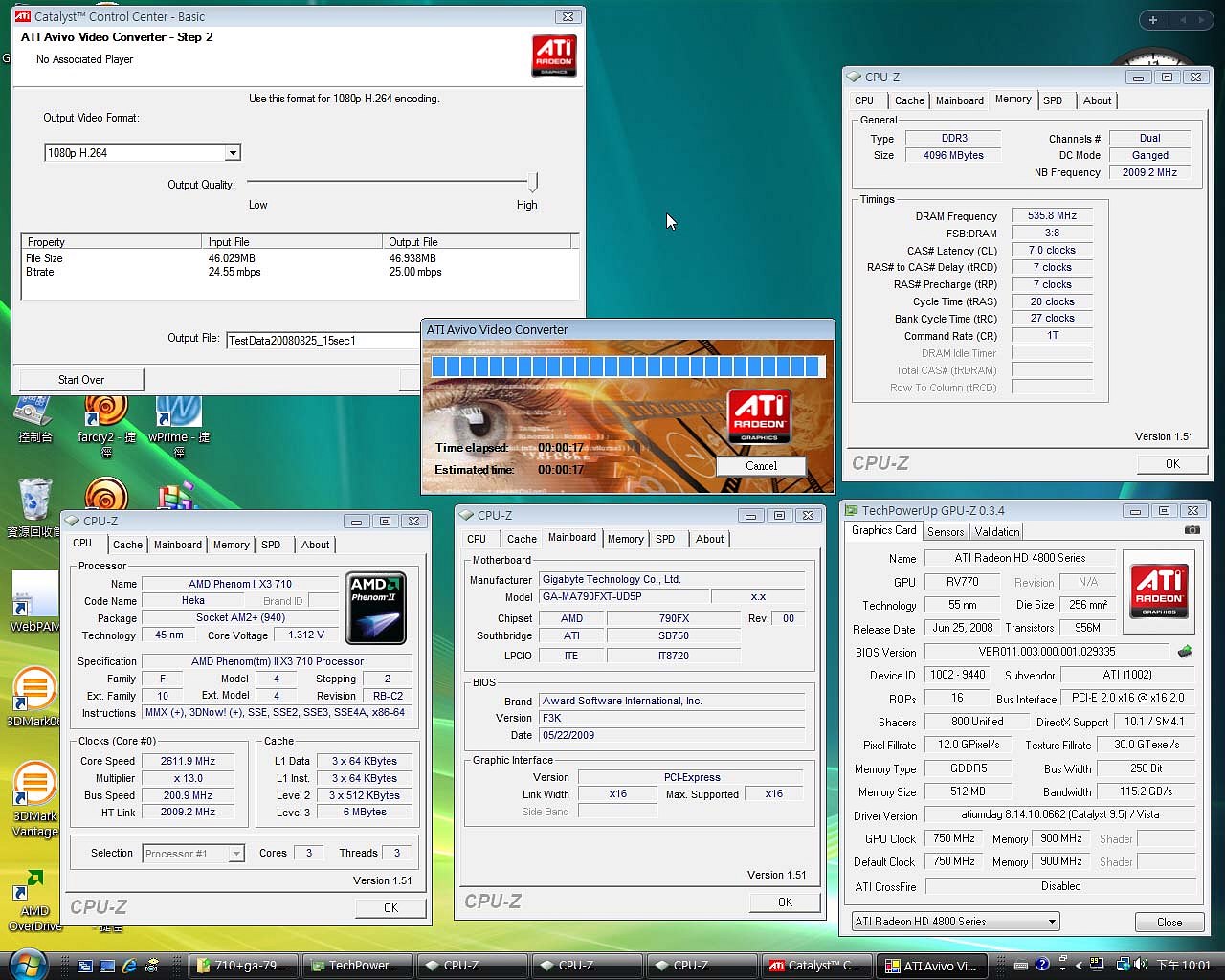Switch to Catalyst taskbar button

click(817, 965)
